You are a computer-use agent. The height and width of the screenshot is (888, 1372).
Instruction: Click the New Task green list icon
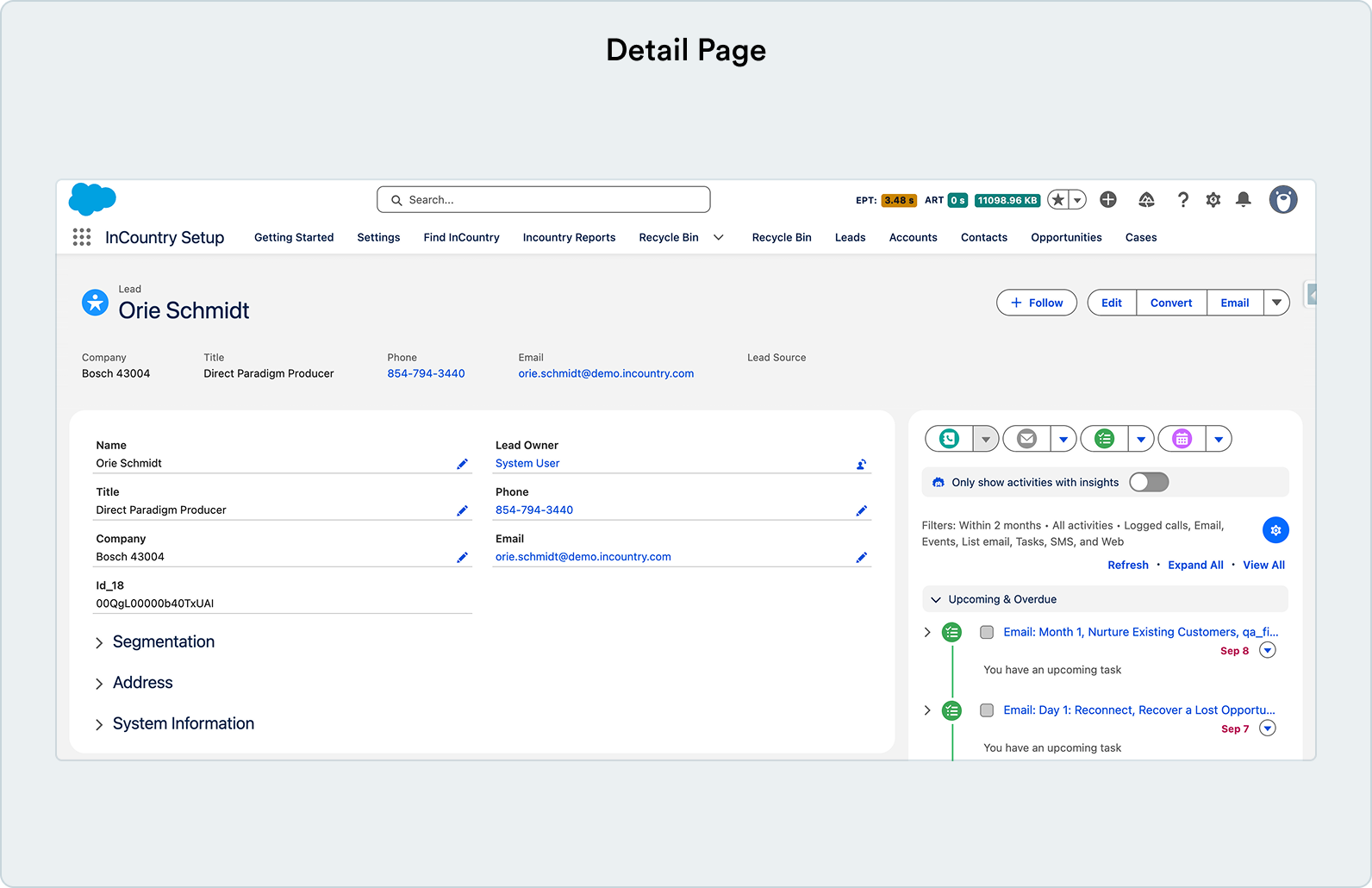(x=1104, y=439)
